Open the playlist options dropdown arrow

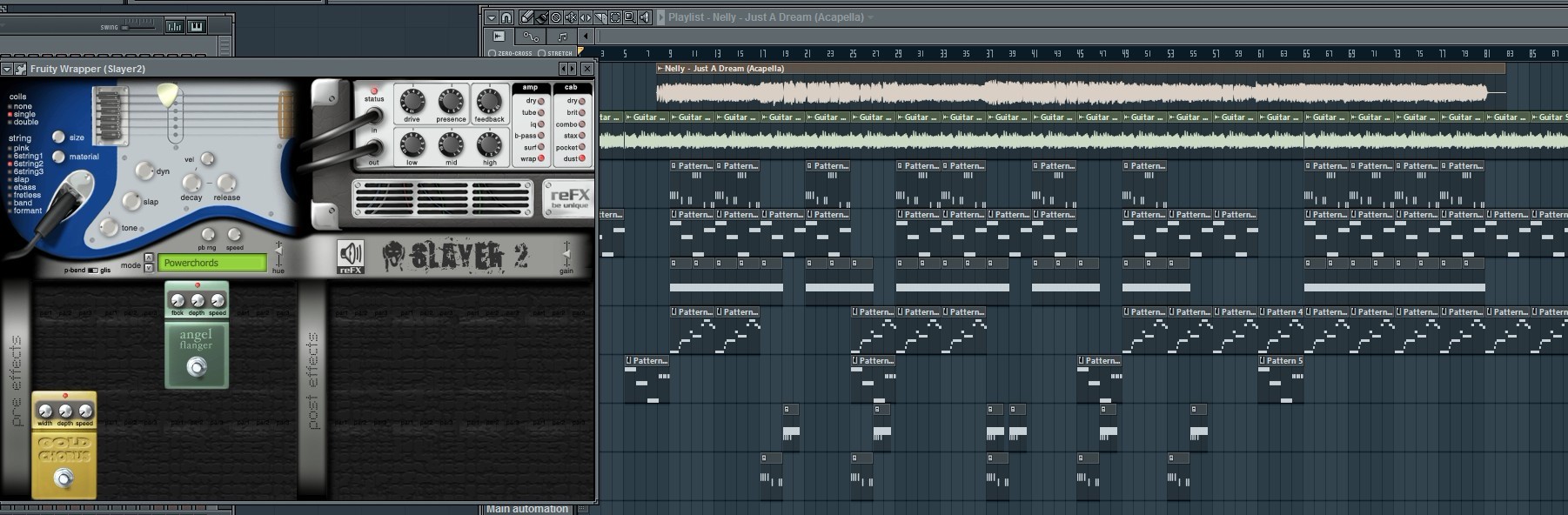pos(492,17)
